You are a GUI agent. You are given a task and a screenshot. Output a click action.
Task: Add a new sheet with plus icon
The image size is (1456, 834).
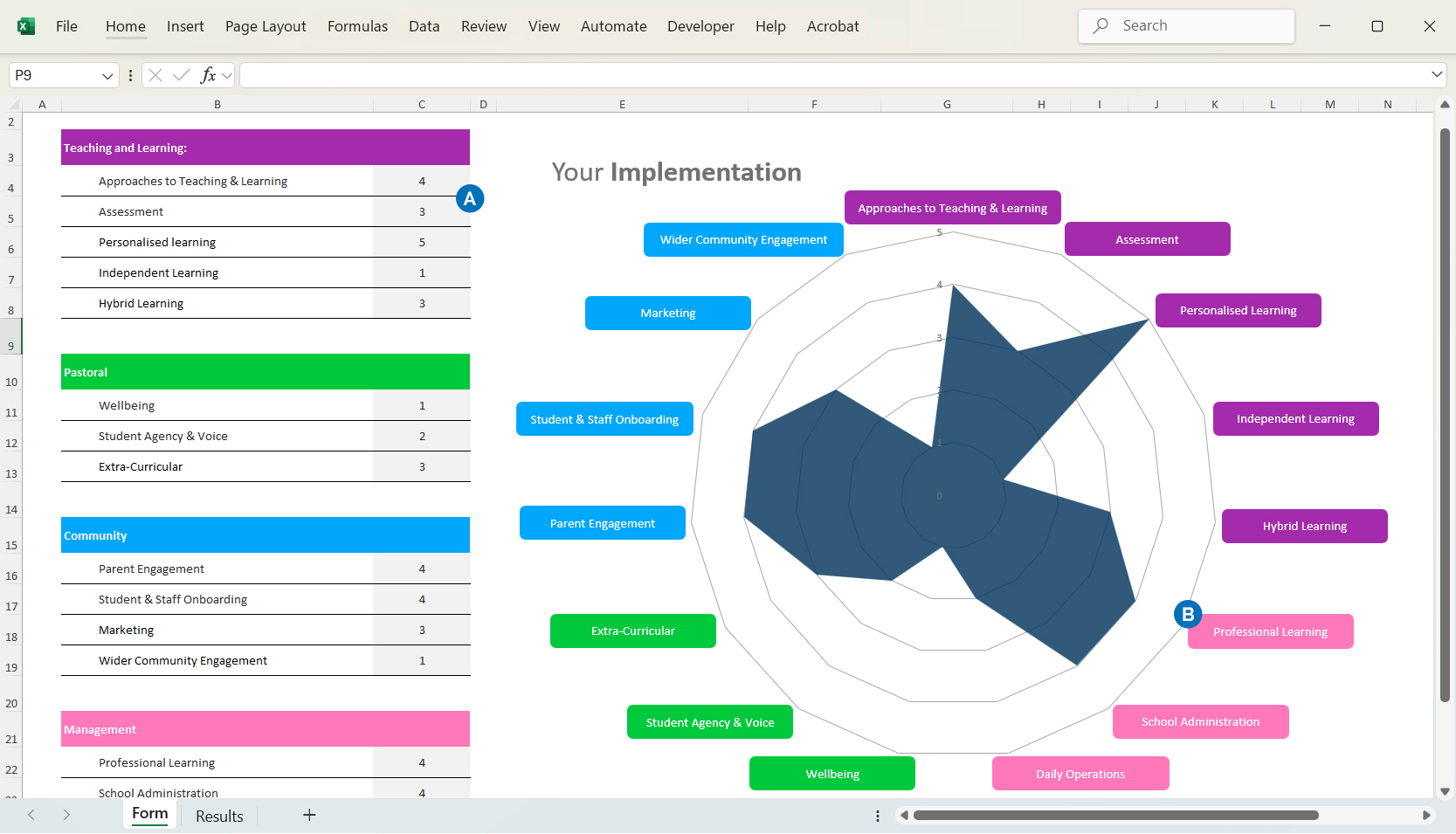pyautogui.click(x=309, y=815)
